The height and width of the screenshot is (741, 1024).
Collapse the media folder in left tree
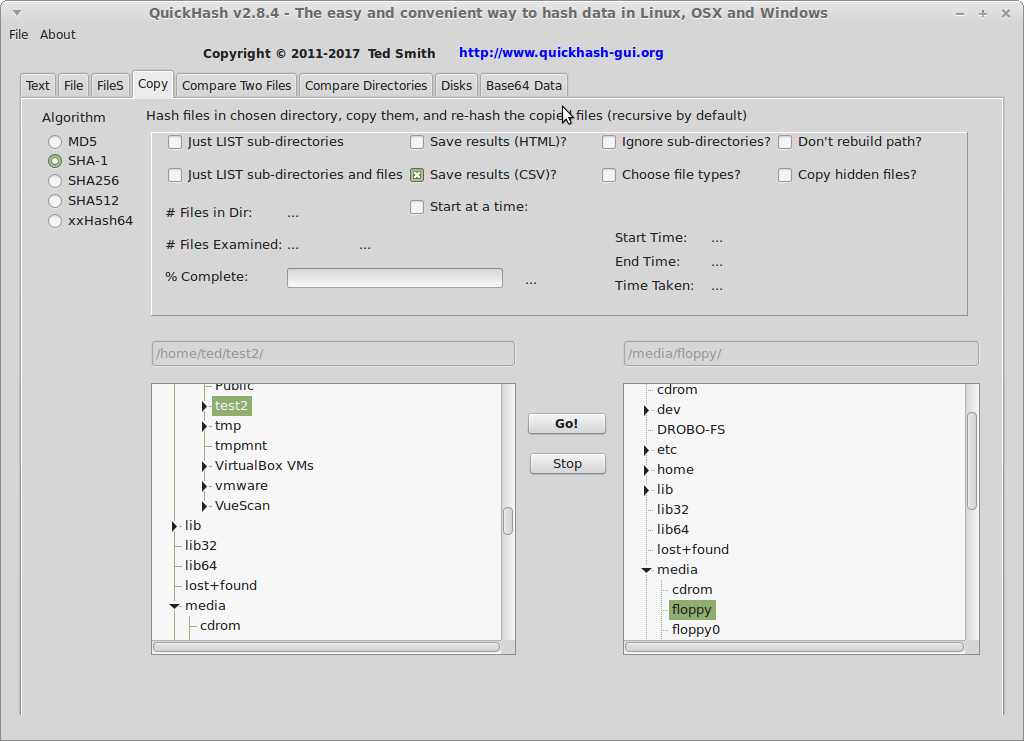(174, 605)
